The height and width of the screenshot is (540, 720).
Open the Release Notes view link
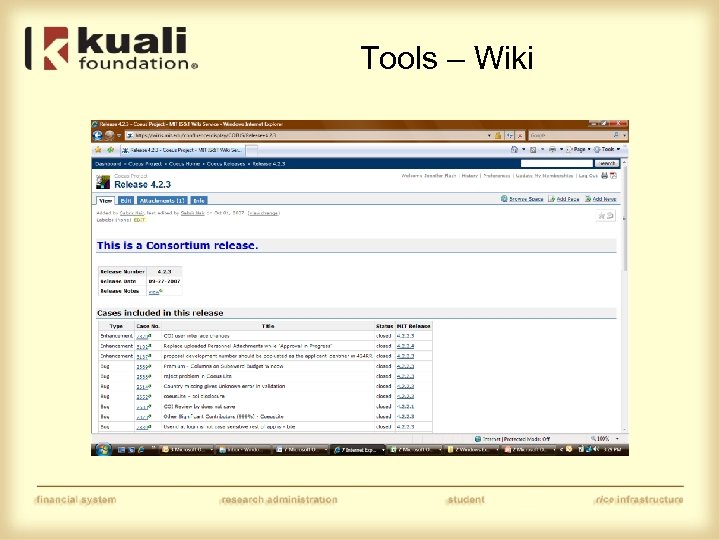[154, 292]
